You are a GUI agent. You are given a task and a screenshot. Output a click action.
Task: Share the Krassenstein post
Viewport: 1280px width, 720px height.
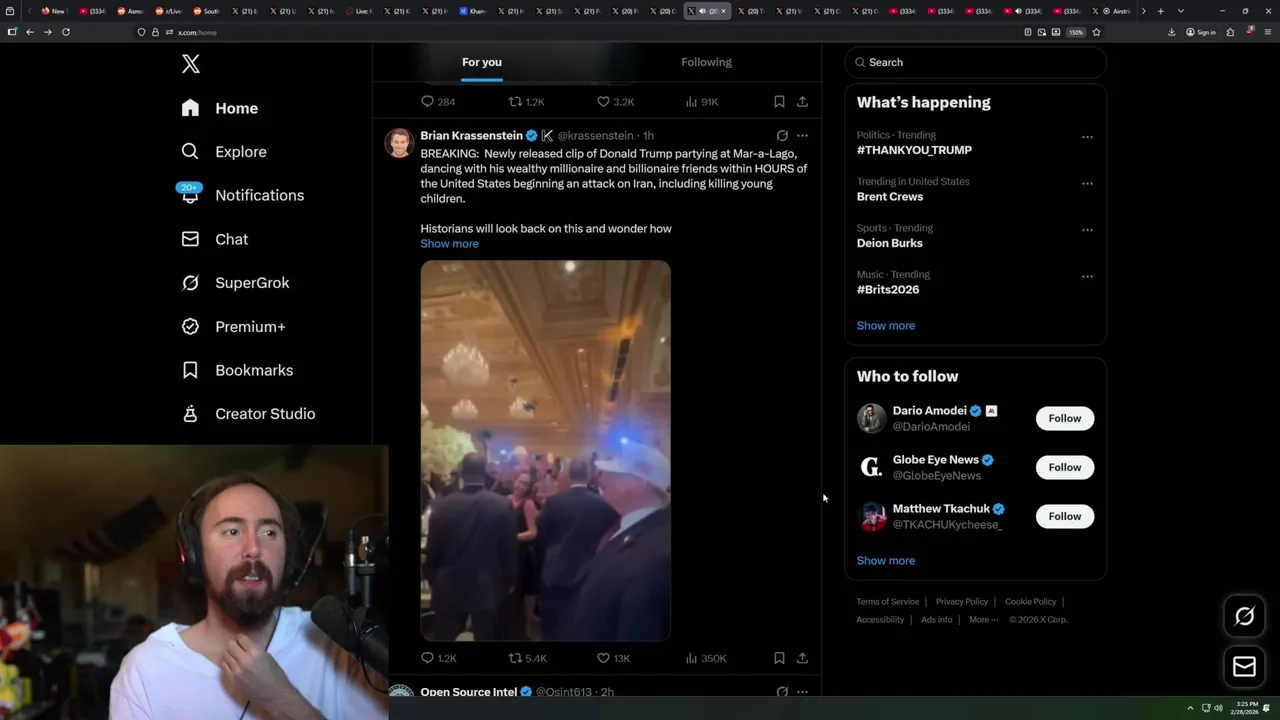point(802,658)
